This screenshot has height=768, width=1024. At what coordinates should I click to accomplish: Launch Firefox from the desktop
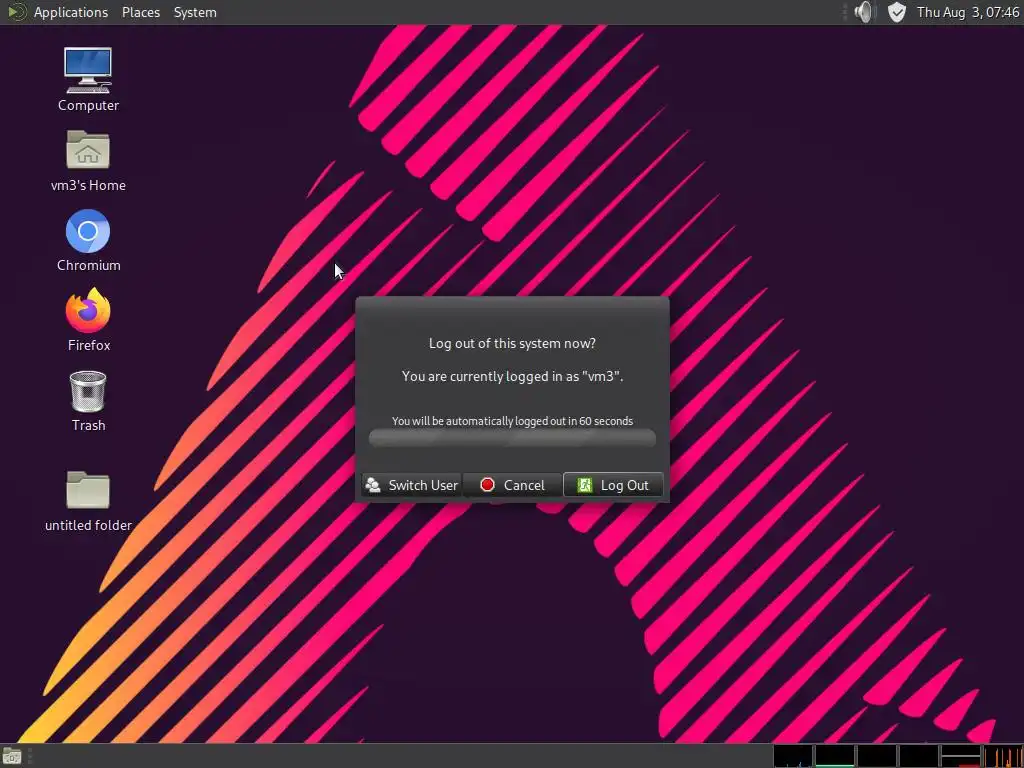click(88, 310)
